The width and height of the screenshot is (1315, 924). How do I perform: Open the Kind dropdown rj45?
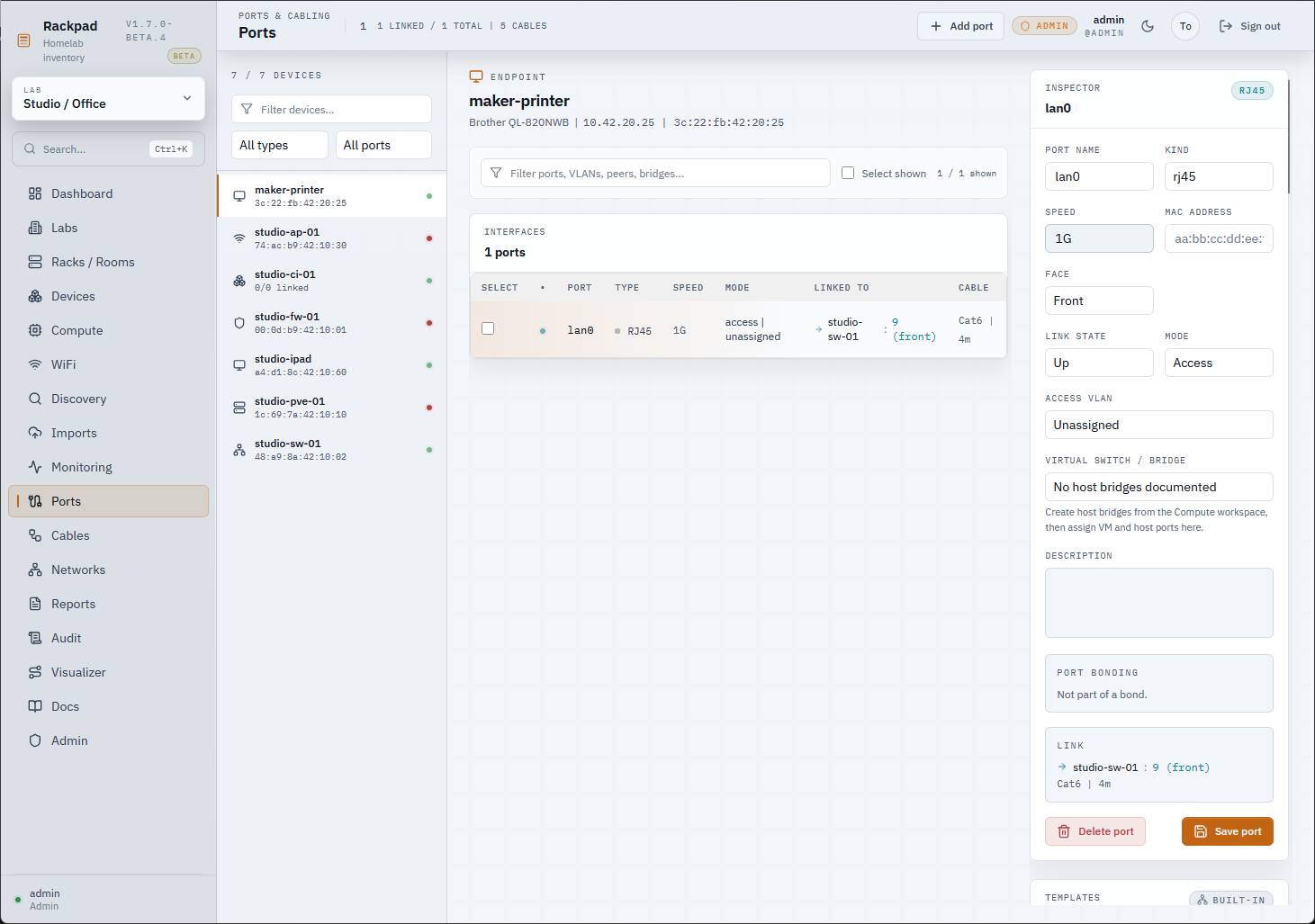1219,176
